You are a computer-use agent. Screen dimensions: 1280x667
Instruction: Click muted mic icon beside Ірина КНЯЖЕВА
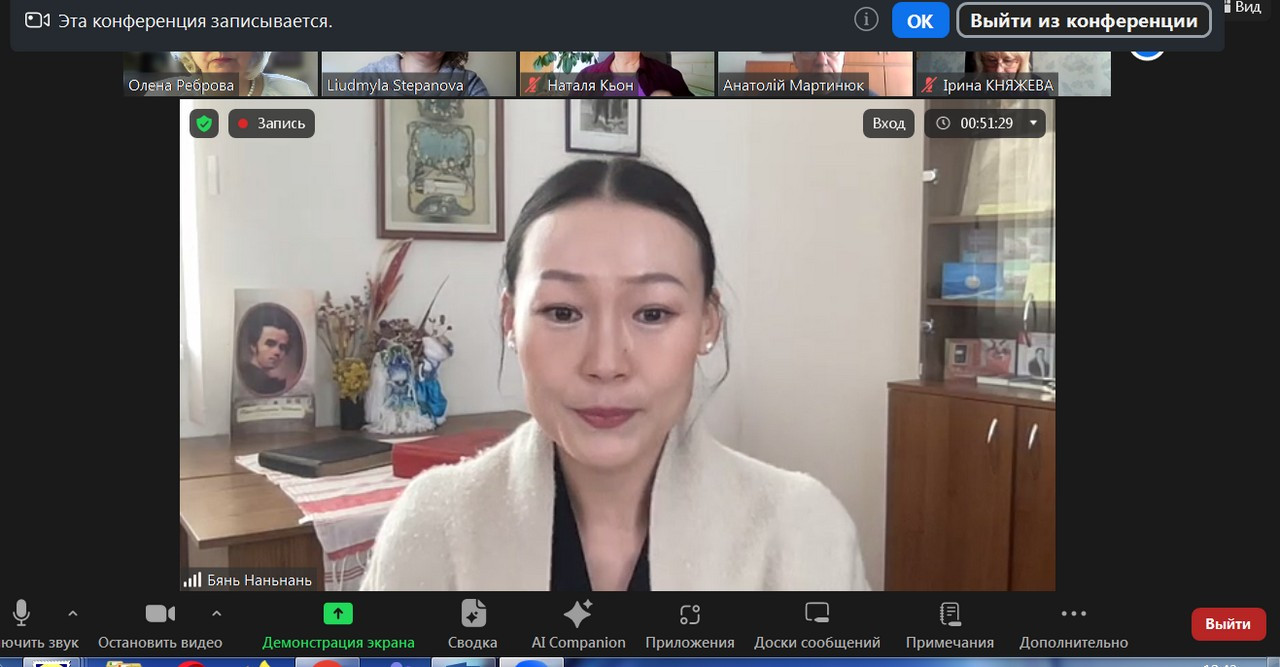click(x=929, y=85)
